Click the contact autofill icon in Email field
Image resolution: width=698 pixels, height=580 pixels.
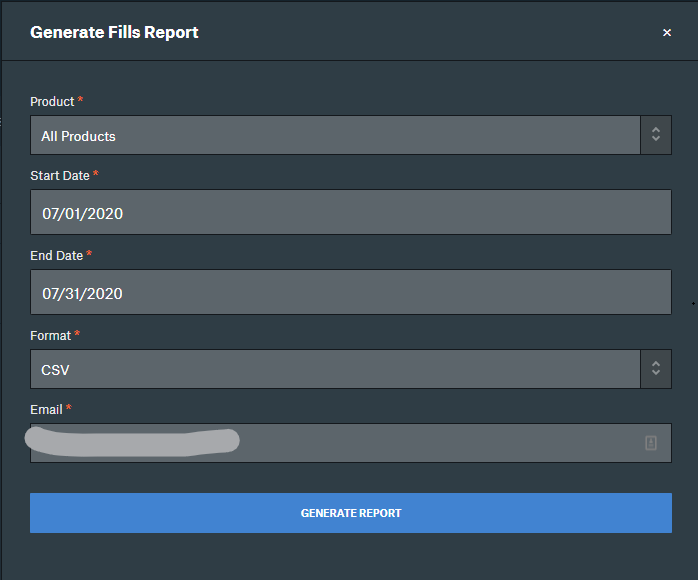pyautogui.click(x=651, y=443)
